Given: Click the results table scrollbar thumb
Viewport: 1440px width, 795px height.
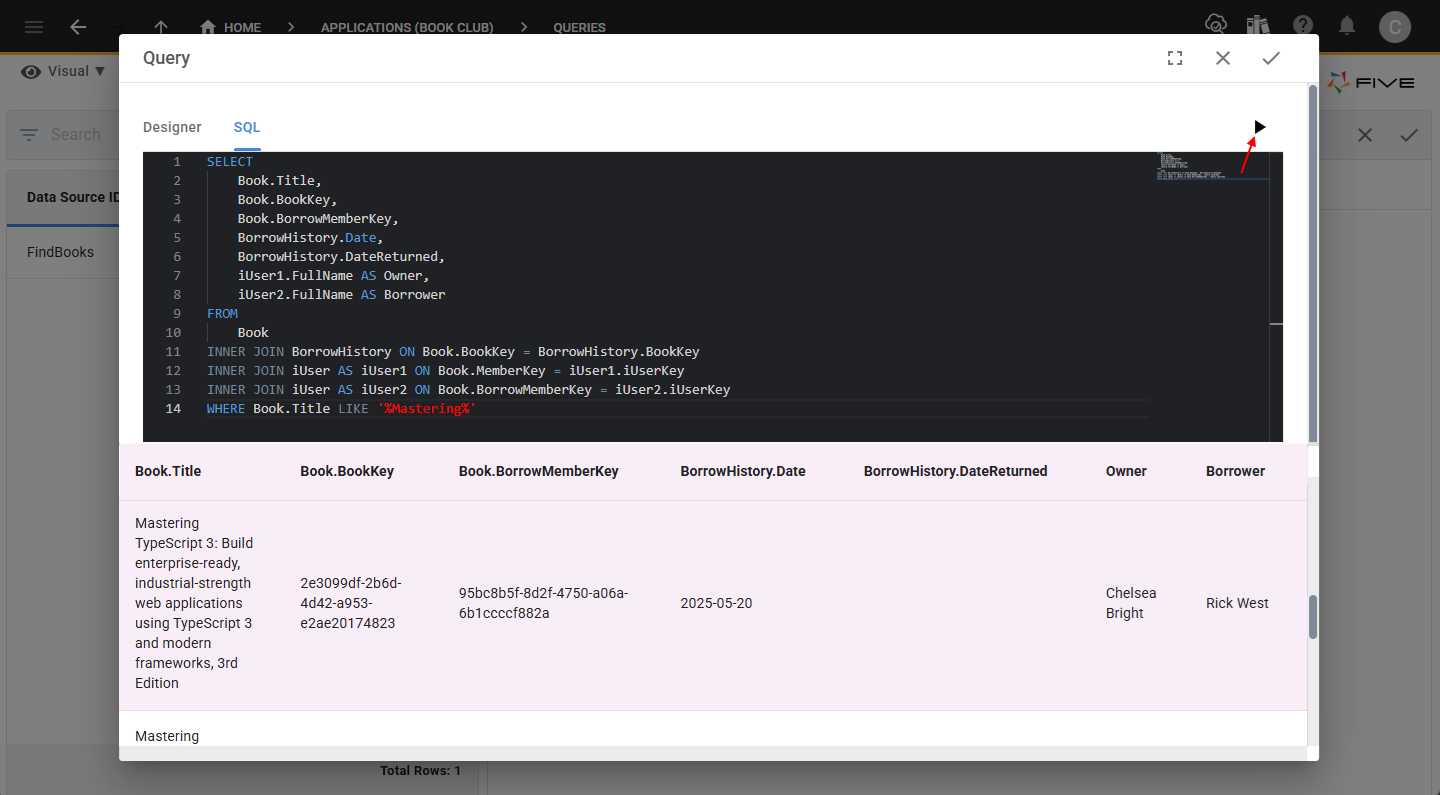Looking at the screenshot, I should click(x=1313, y=617).
